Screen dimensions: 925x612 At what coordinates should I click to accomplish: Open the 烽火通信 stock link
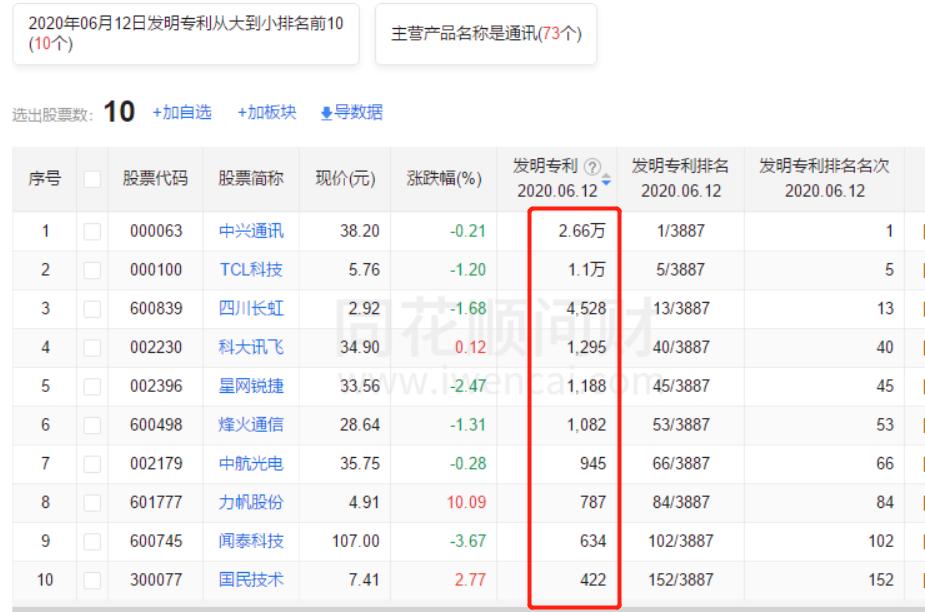coord(251,425)
